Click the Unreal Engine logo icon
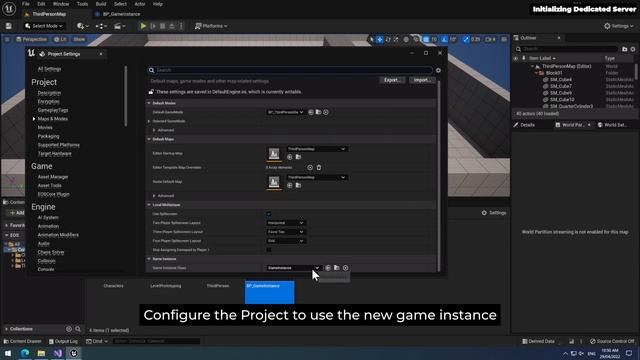The height and width of the screenshot is (360, 640). (9, 8)
